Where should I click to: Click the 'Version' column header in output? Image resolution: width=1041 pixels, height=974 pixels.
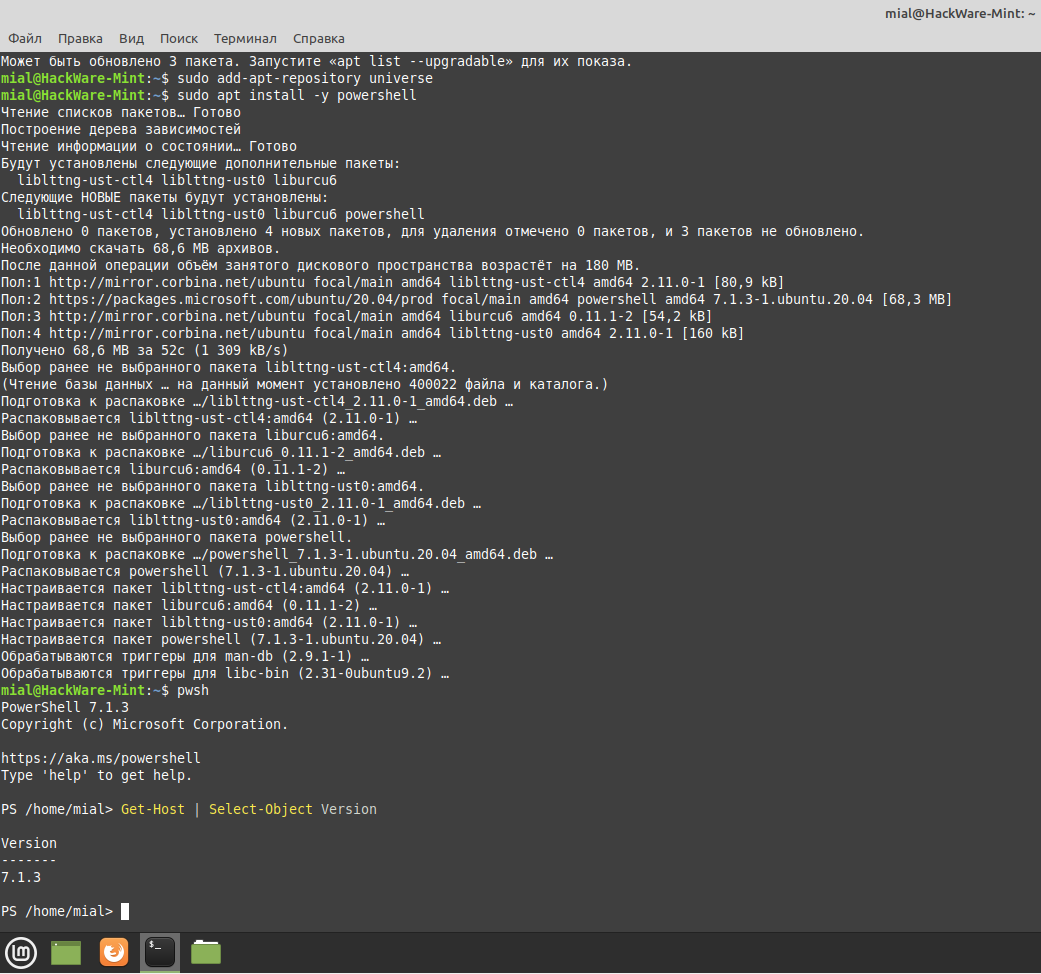pyautogui.click(x=29, y=843)
